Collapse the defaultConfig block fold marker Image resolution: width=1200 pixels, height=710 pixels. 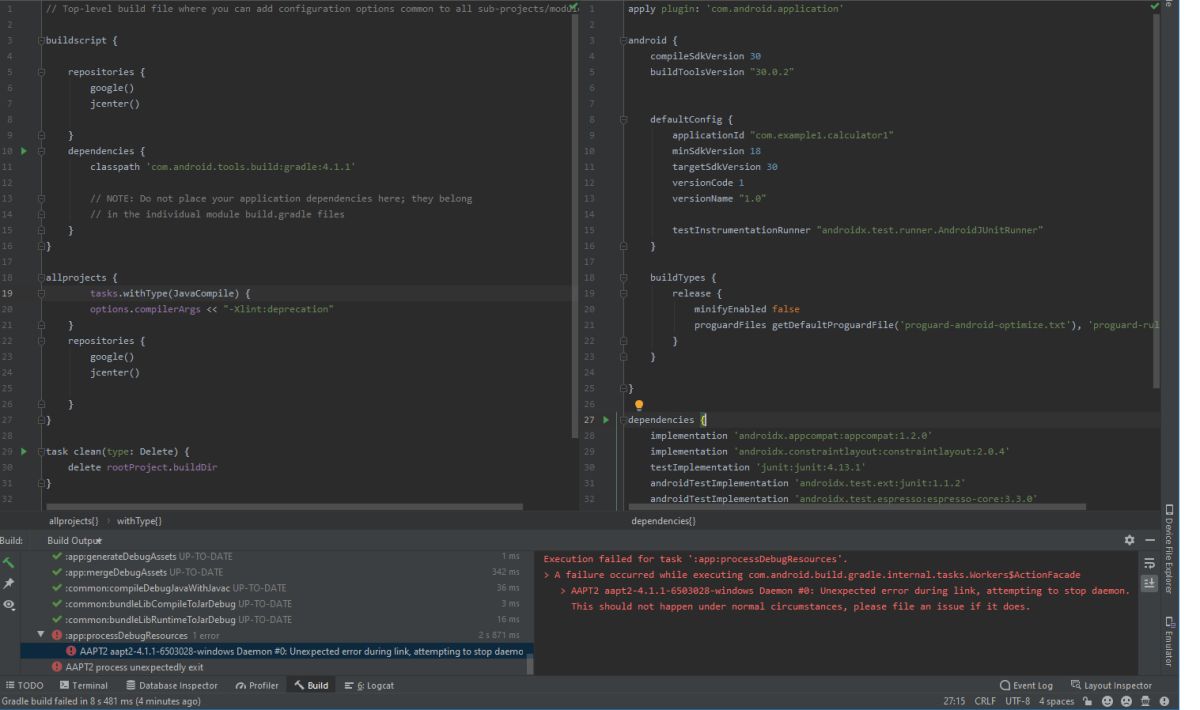coord(622,120)
